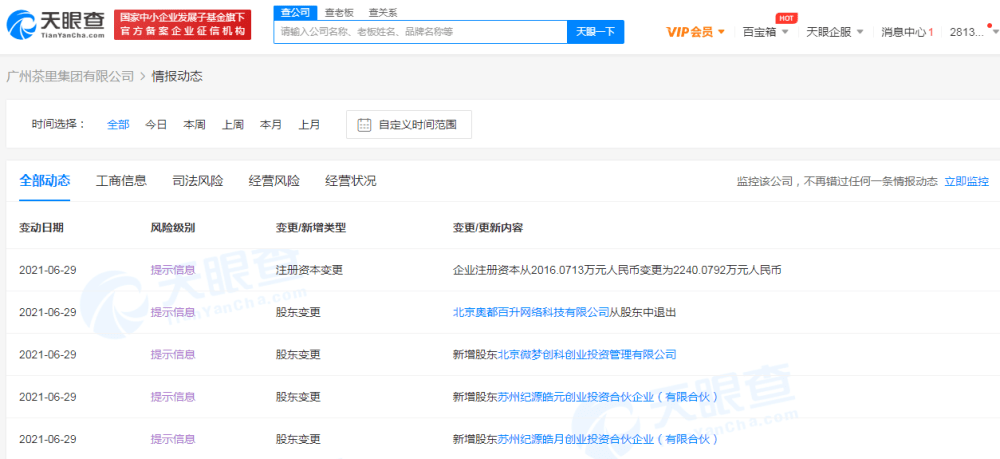Click the 变更/更新内容 column header
The height and width of the screenshot is (459, 1000).
(x=488, y=228)
